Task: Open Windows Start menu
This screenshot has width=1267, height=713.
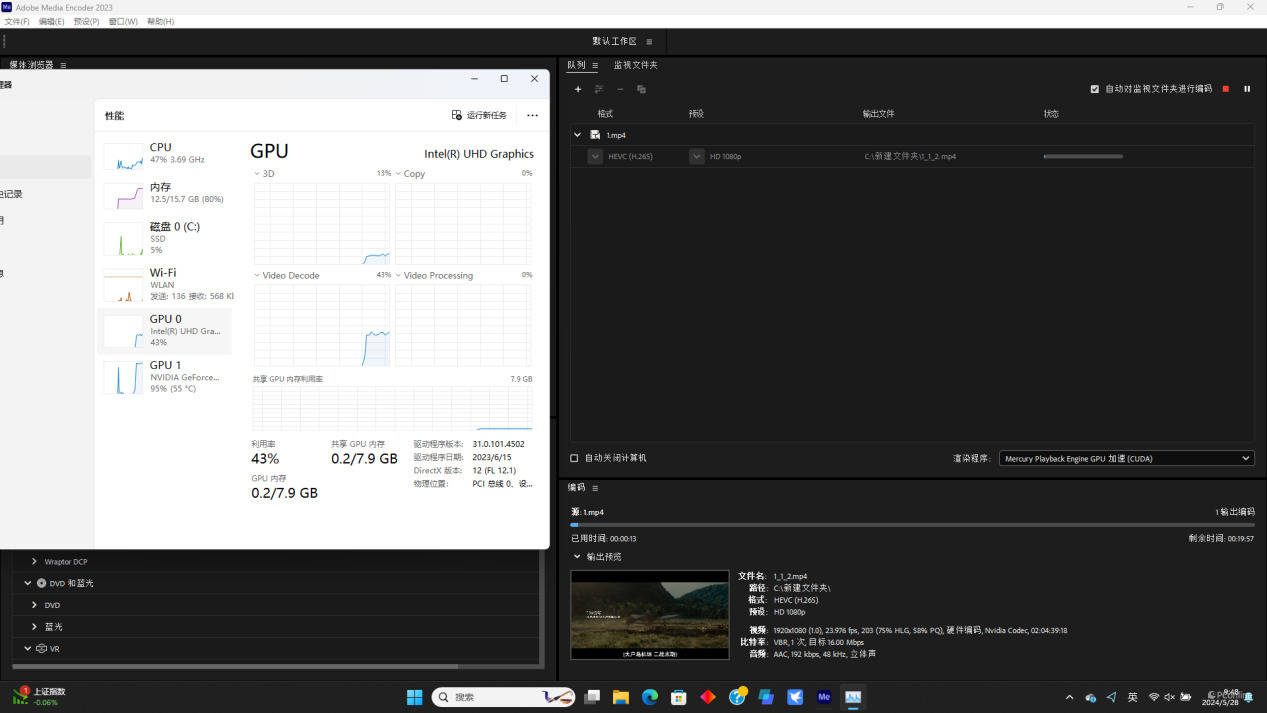Action: [x=414, y=697]
